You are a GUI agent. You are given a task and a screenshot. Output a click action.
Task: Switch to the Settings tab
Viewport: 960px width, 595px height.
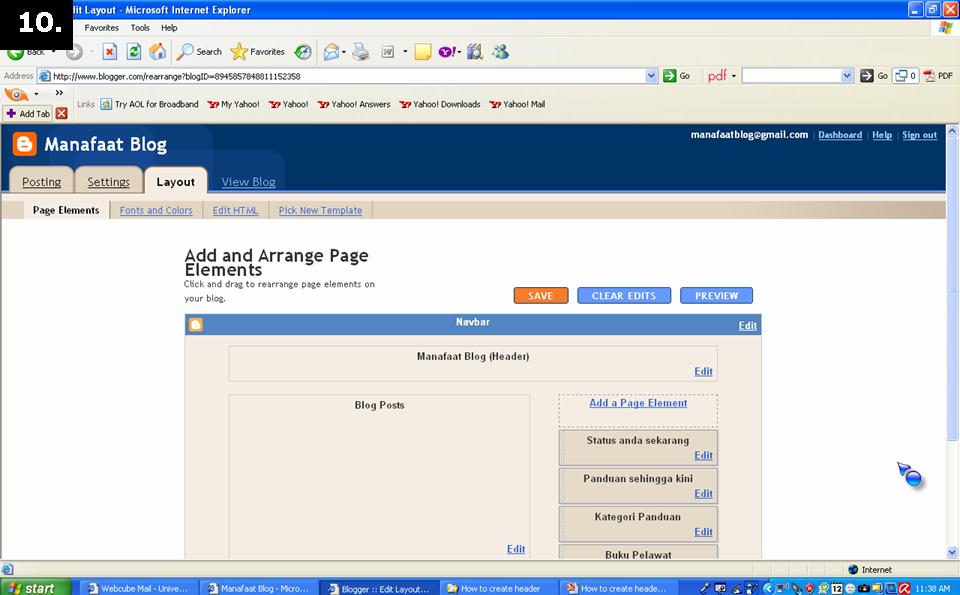tap(108, 182)
